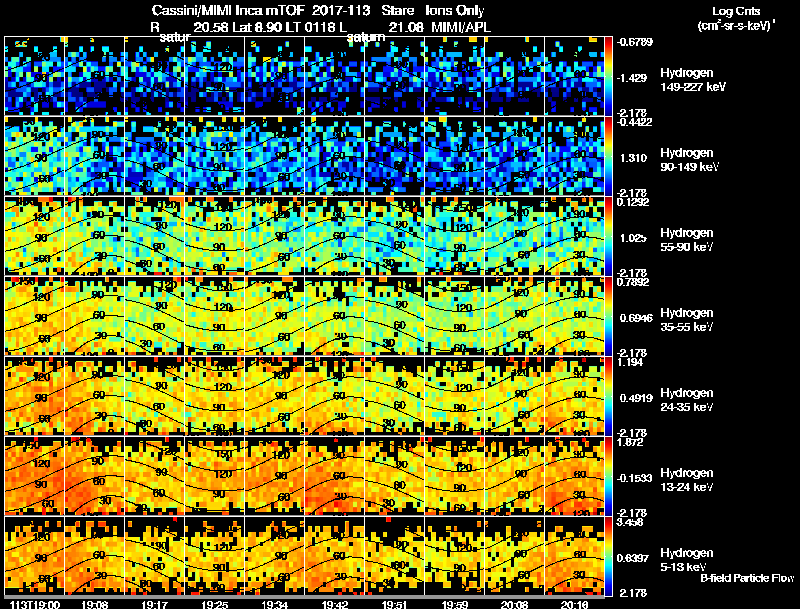Click the '19:59' time axis label
This screenshot has height=609, width=800.
tap(455, 604)
